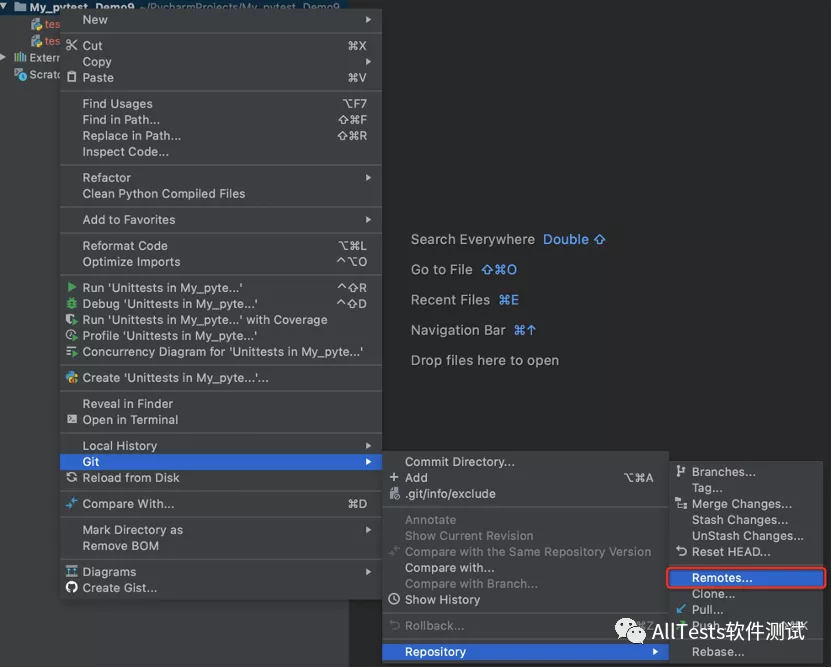Choose Reformat Code

coord(221,246)
